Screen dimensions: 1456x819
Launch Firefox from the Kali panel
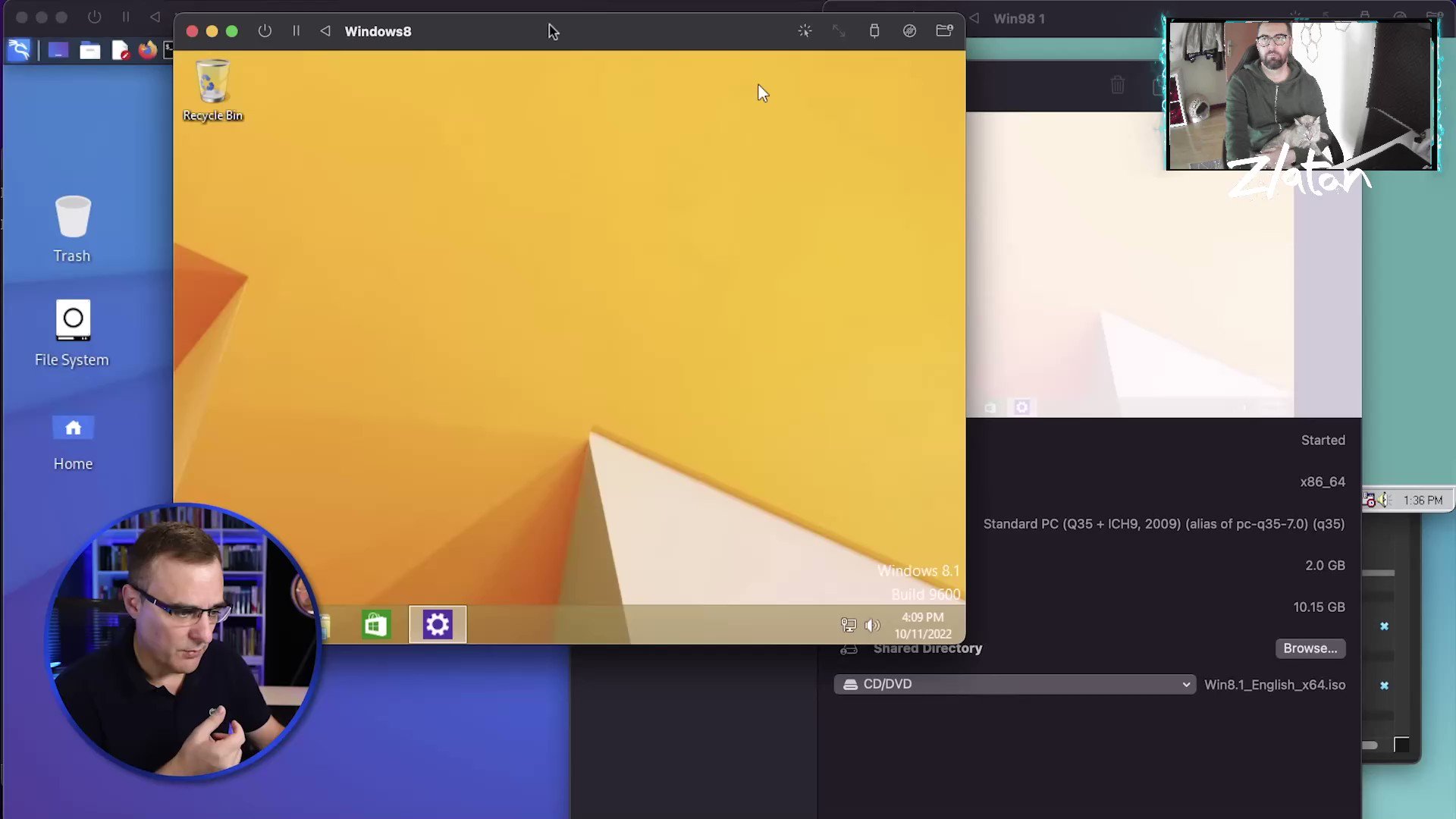147,51
